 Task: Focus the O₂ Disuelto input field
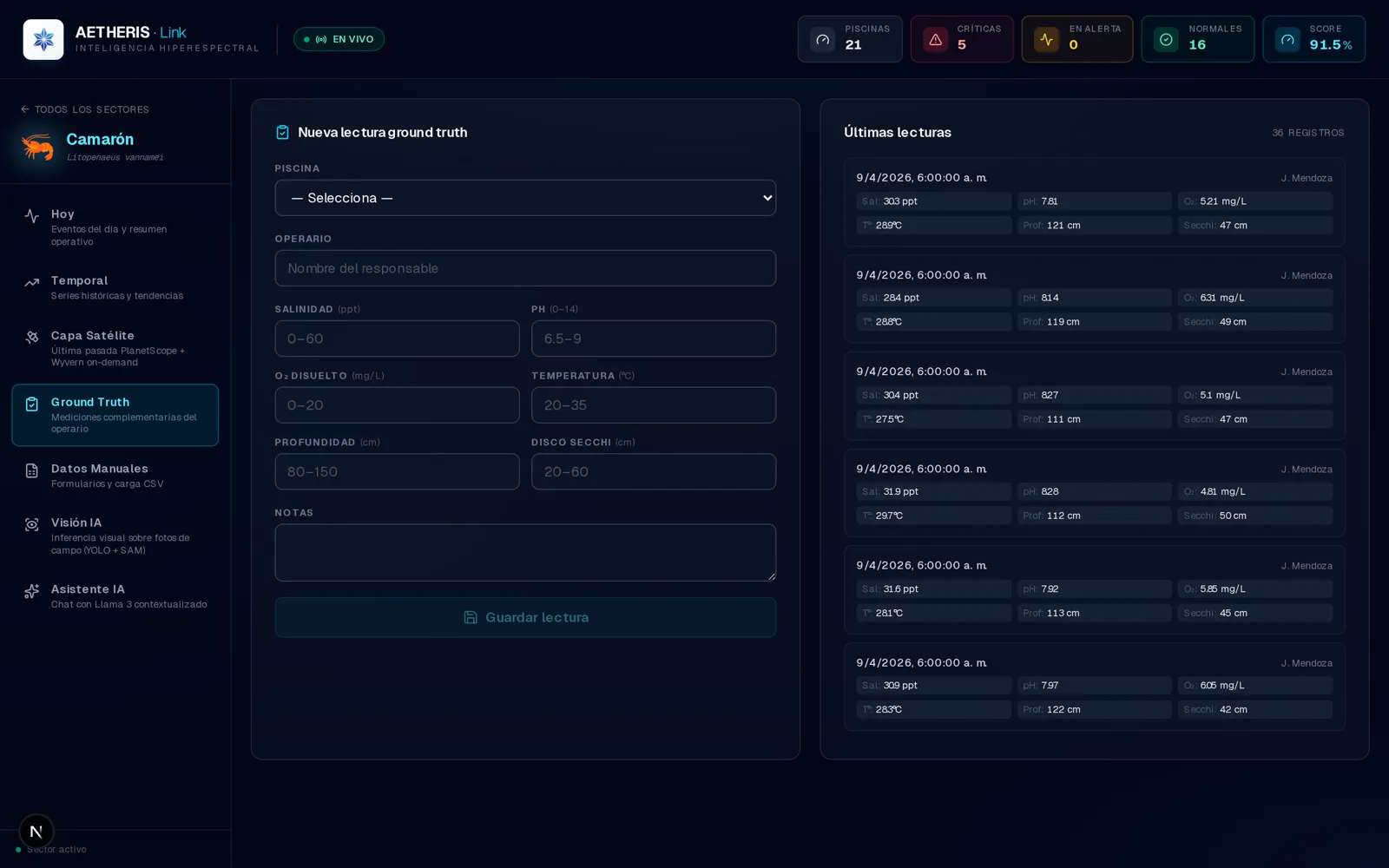point(397,405)
